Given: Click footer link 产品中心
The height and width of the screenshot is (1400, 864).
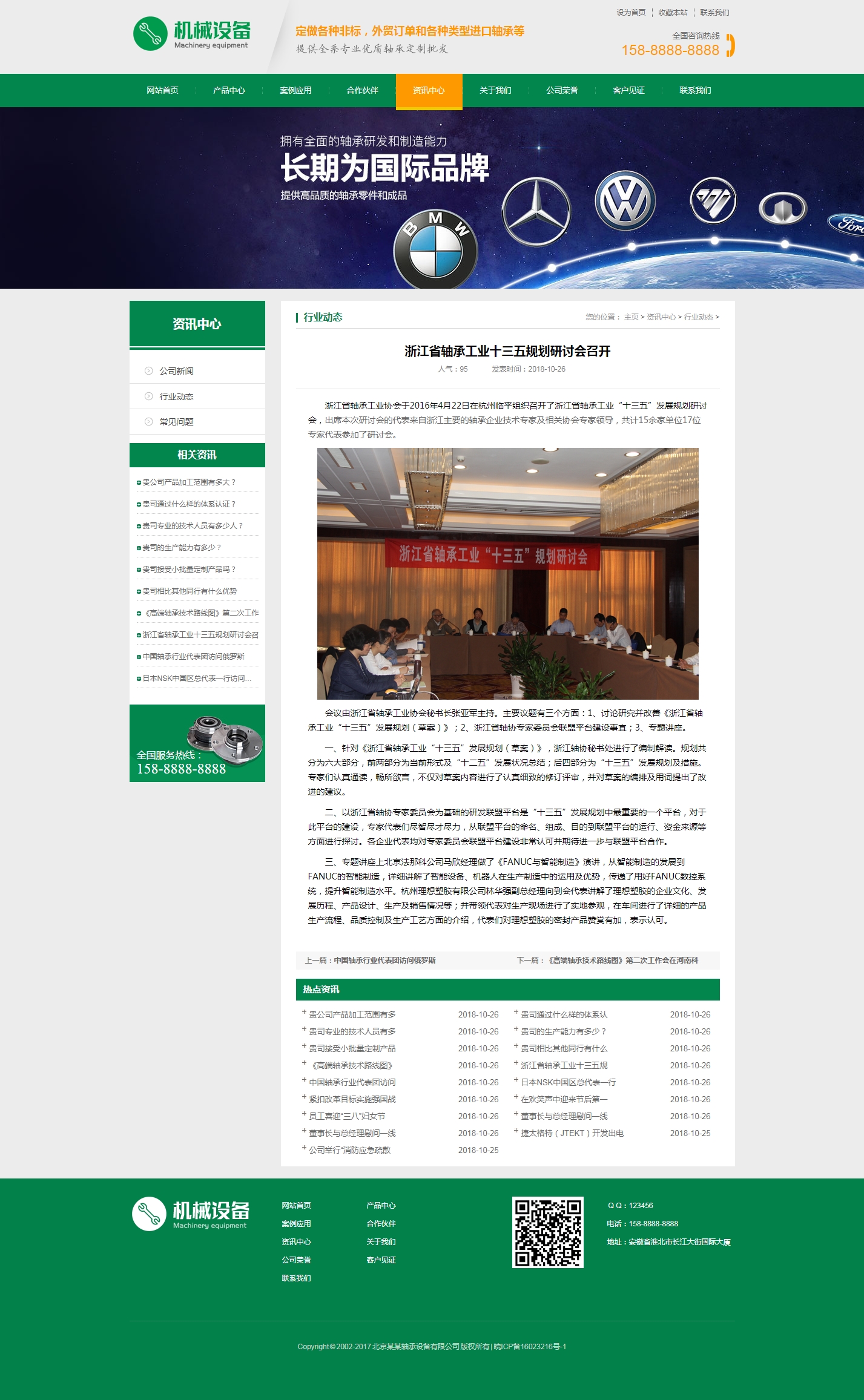Looking at the screenshot, I should coord(381,1206).
